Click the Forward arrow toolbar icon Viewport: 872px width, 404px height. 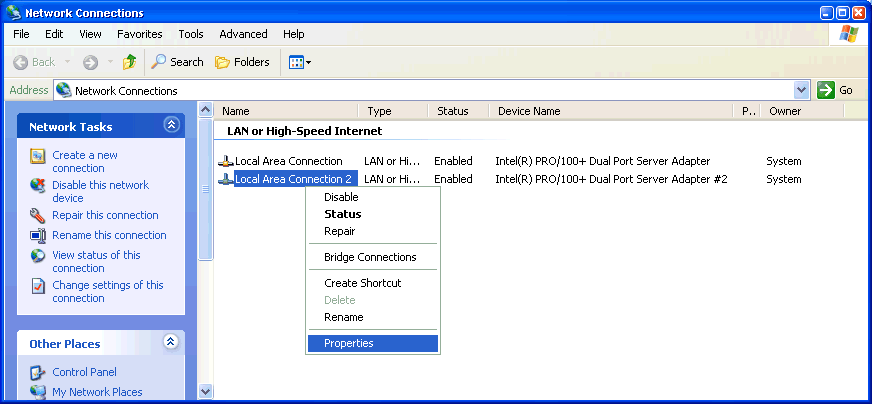coord(91,62)
